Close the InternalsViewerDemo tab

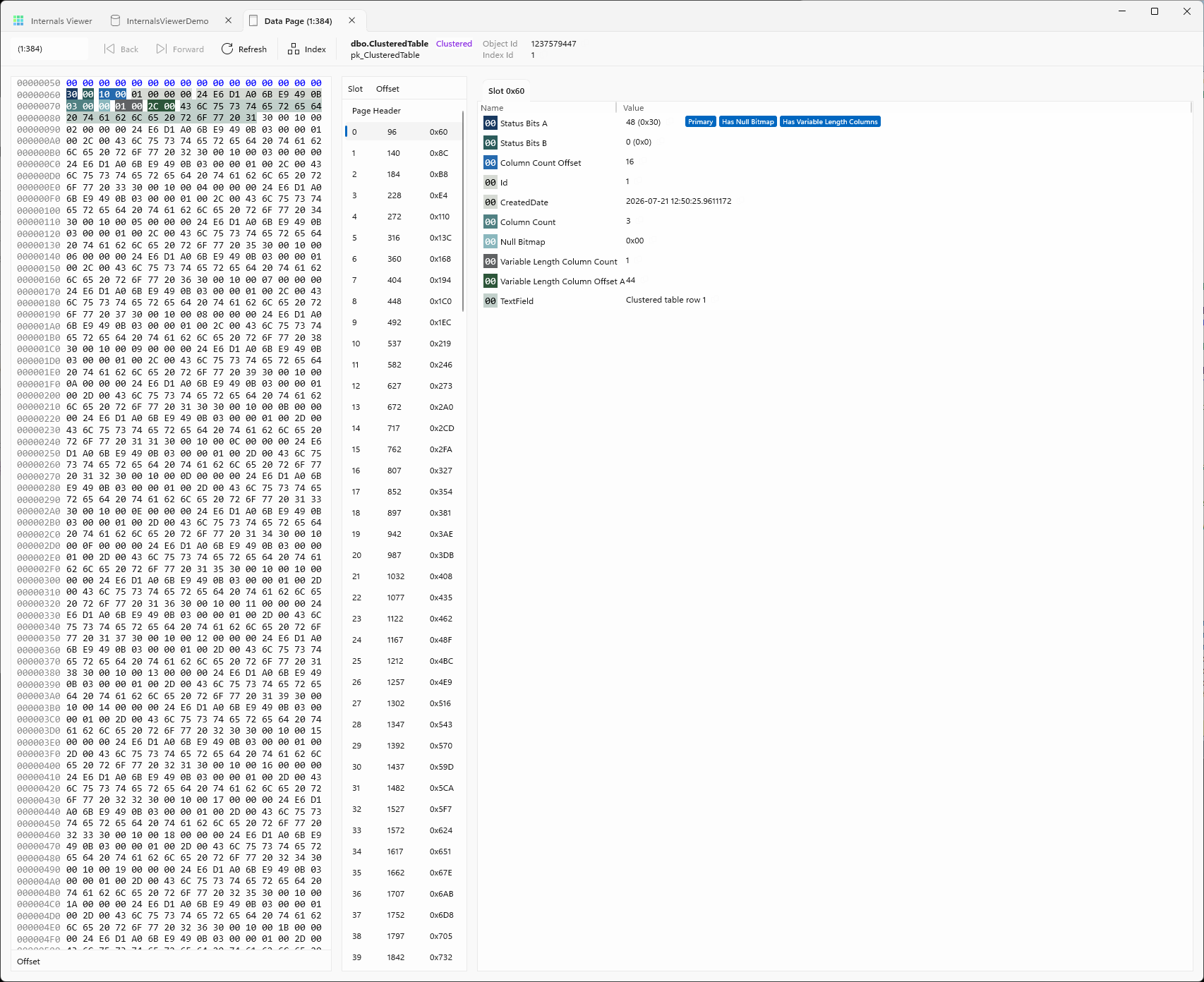(228, 20)
